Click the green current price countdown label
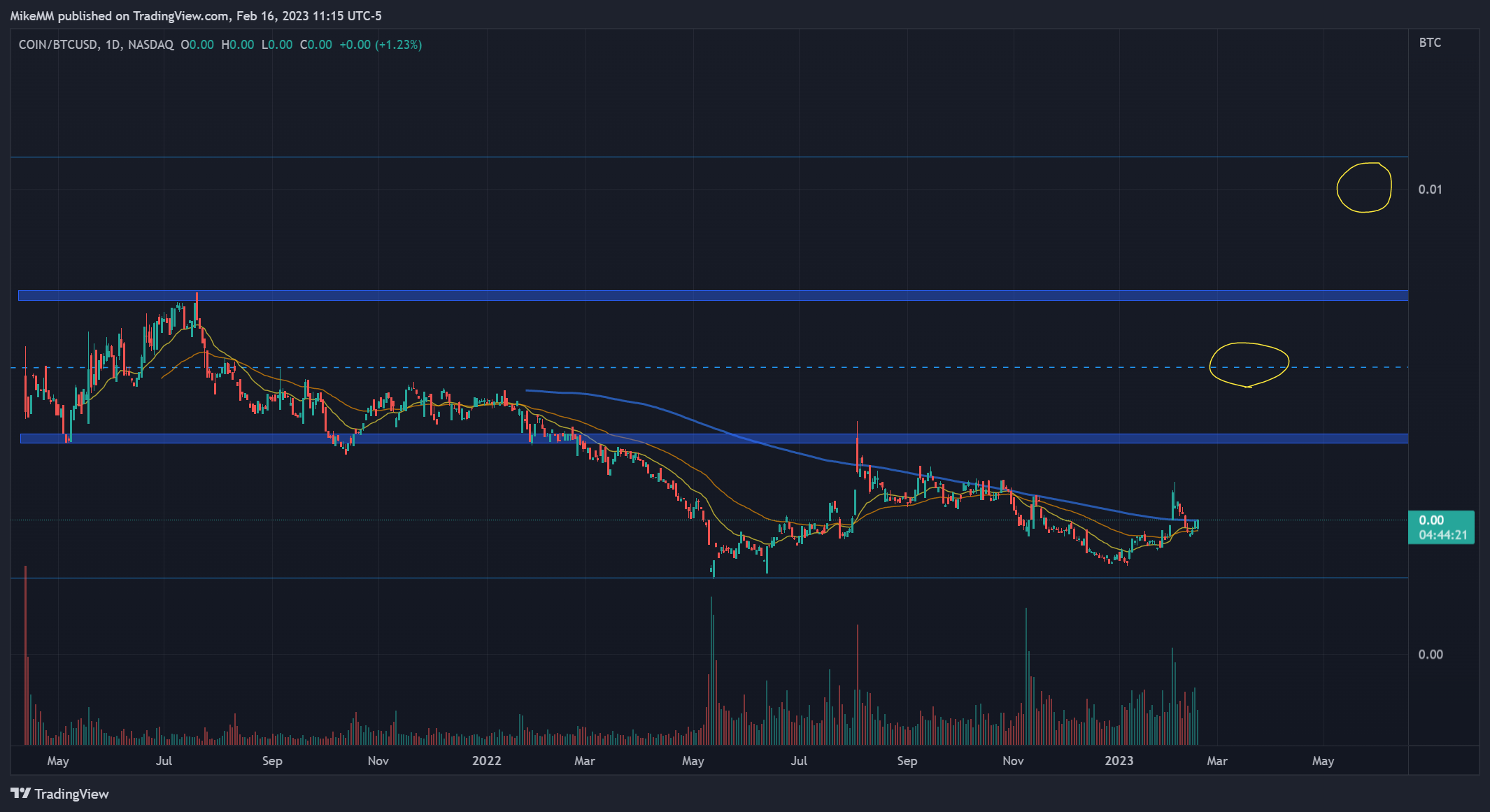This screenshot has width=1490, height=812. click(x=1442, y=527)
